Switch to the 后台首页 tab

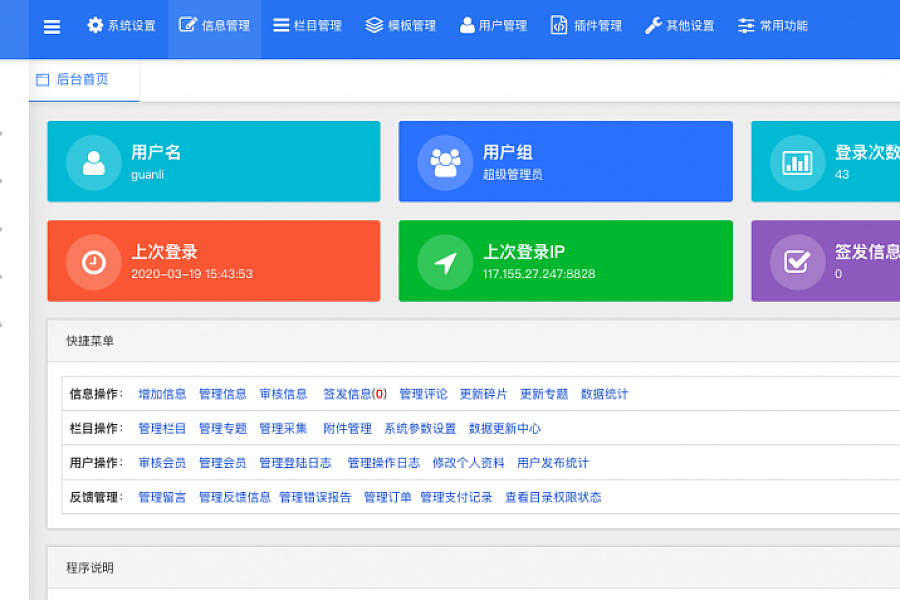tap(84, 80)
